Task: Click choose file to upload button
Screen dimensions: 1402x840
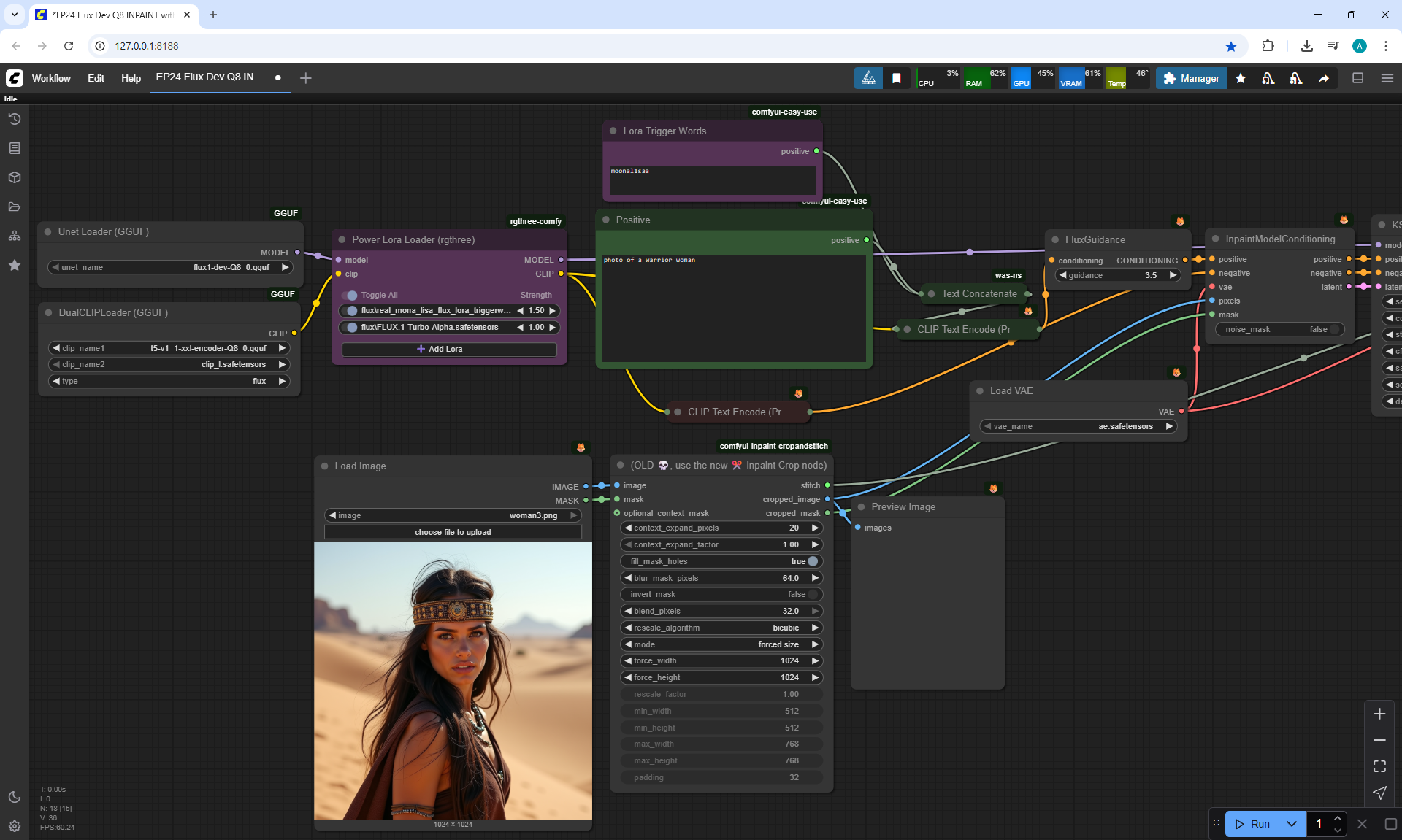Action: pos(453,532)
